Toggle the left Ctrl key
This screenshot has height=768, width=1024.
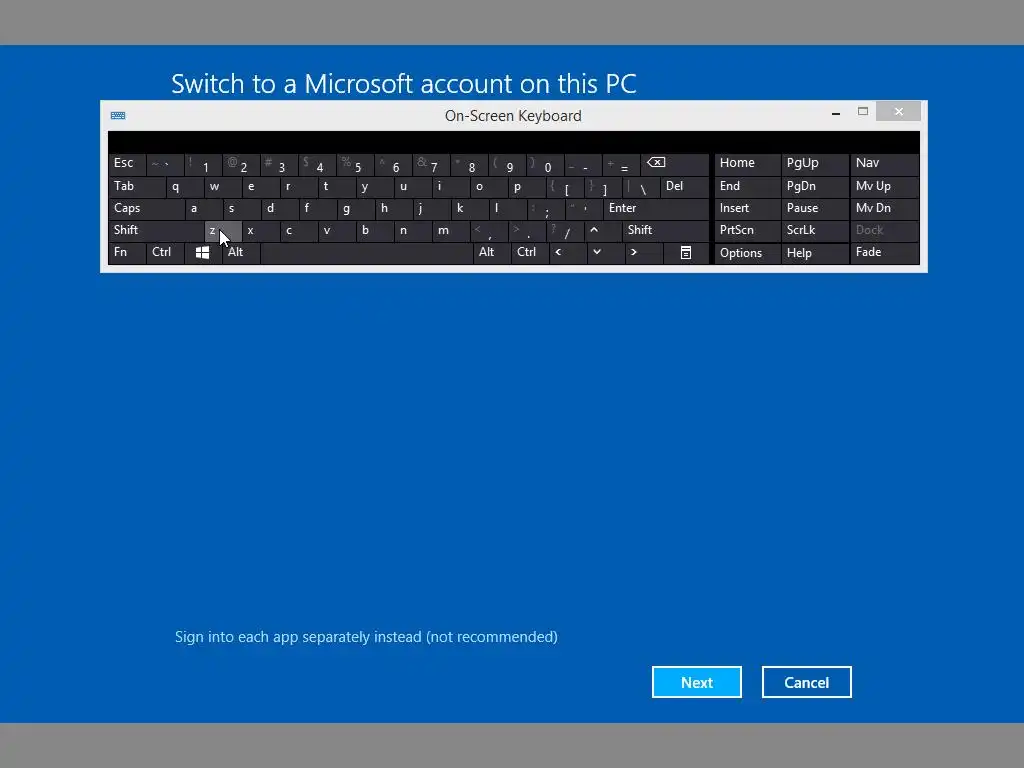pos(165,253)
